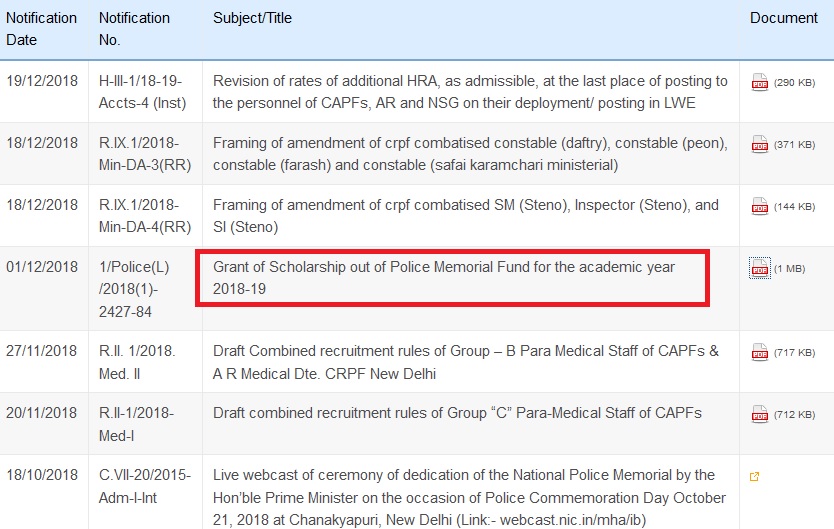
Task: Open PDF icon for HRA rates revision
Action: pyautogui.click(x=760, y=82)
